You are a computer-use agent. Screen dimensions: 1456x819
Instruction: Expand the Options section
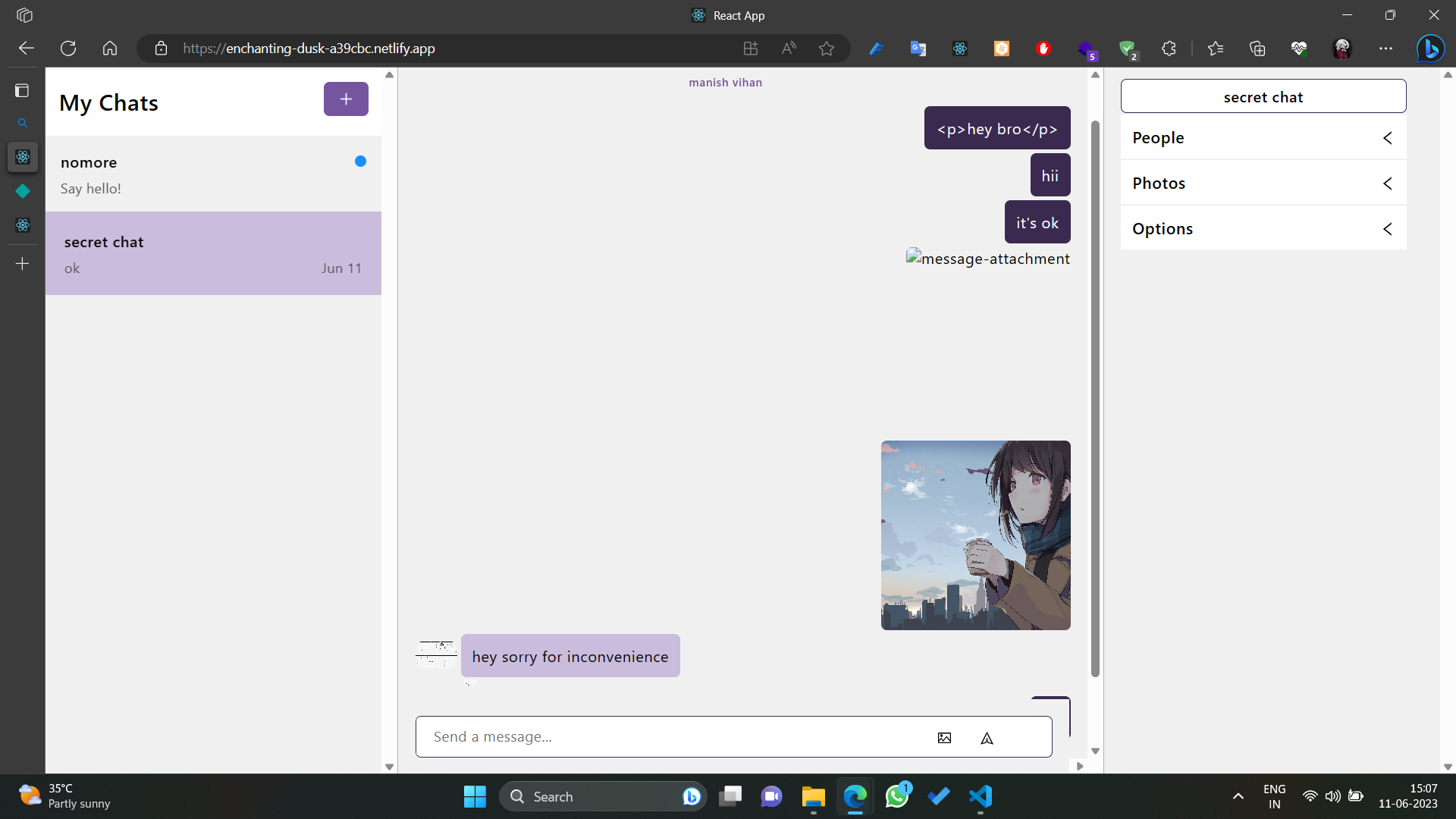point(1388,228)
